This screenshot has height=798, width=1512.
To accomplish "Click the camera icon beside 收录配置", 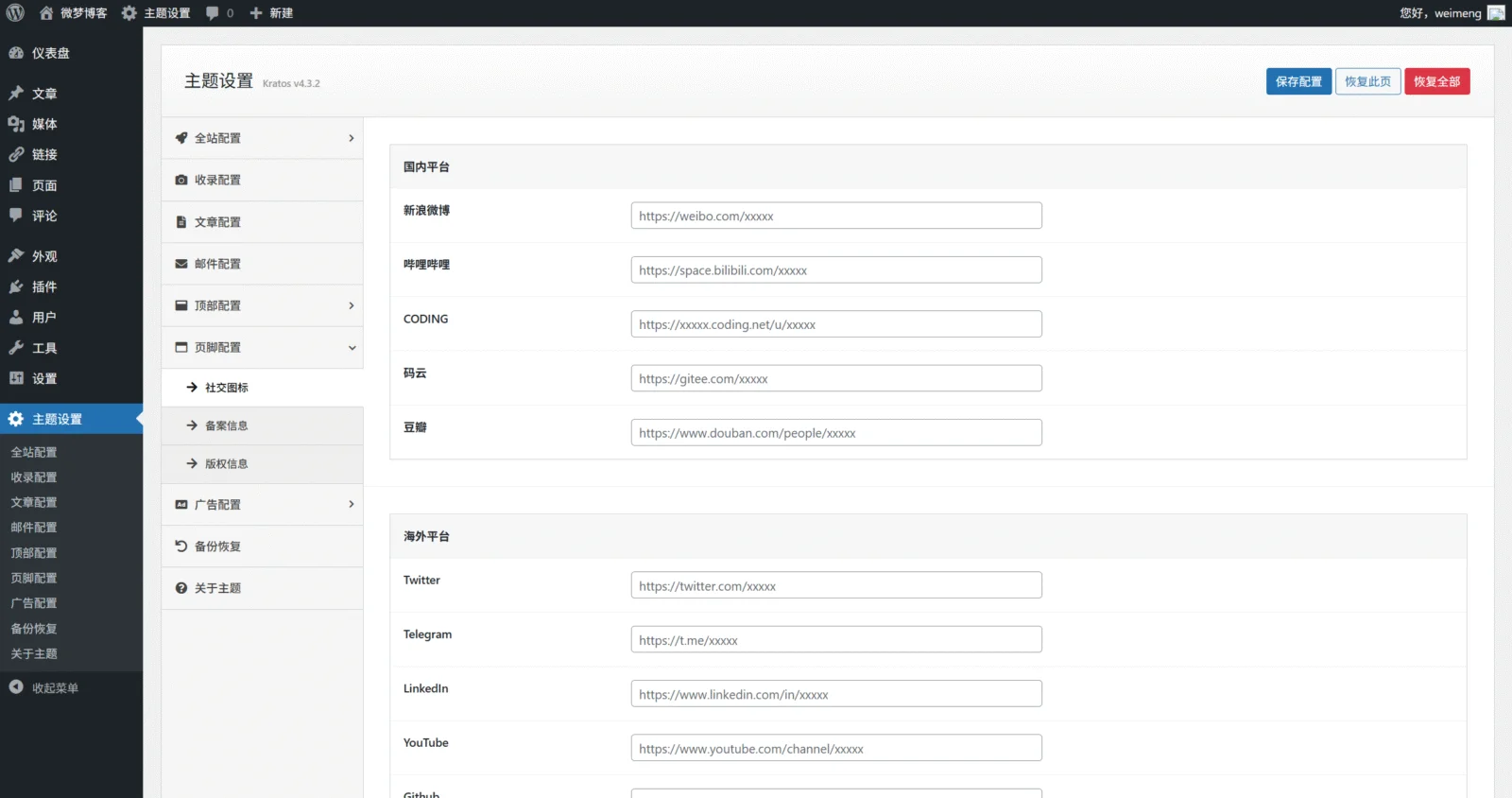I will coord(181,180).
